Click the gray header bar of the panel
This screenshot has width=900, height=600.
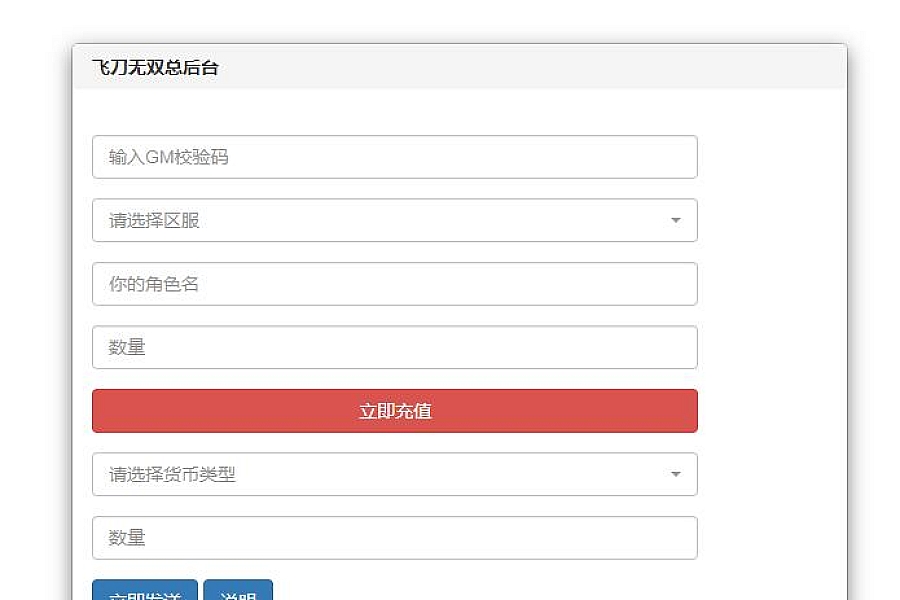point(459,67)
